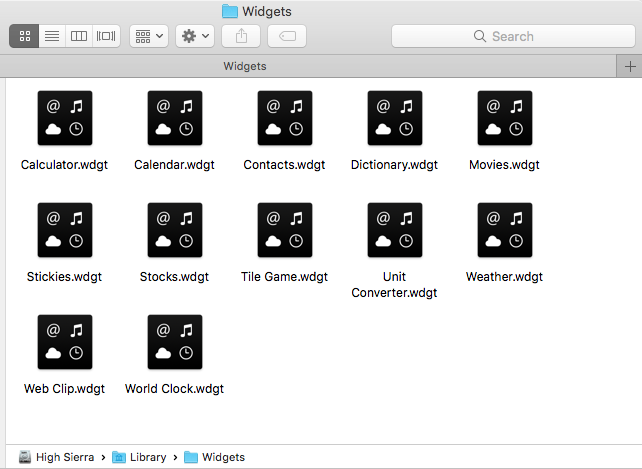642x469 pixels.
Task: Open the Action gear menu
Action: [x=195, y=36]
